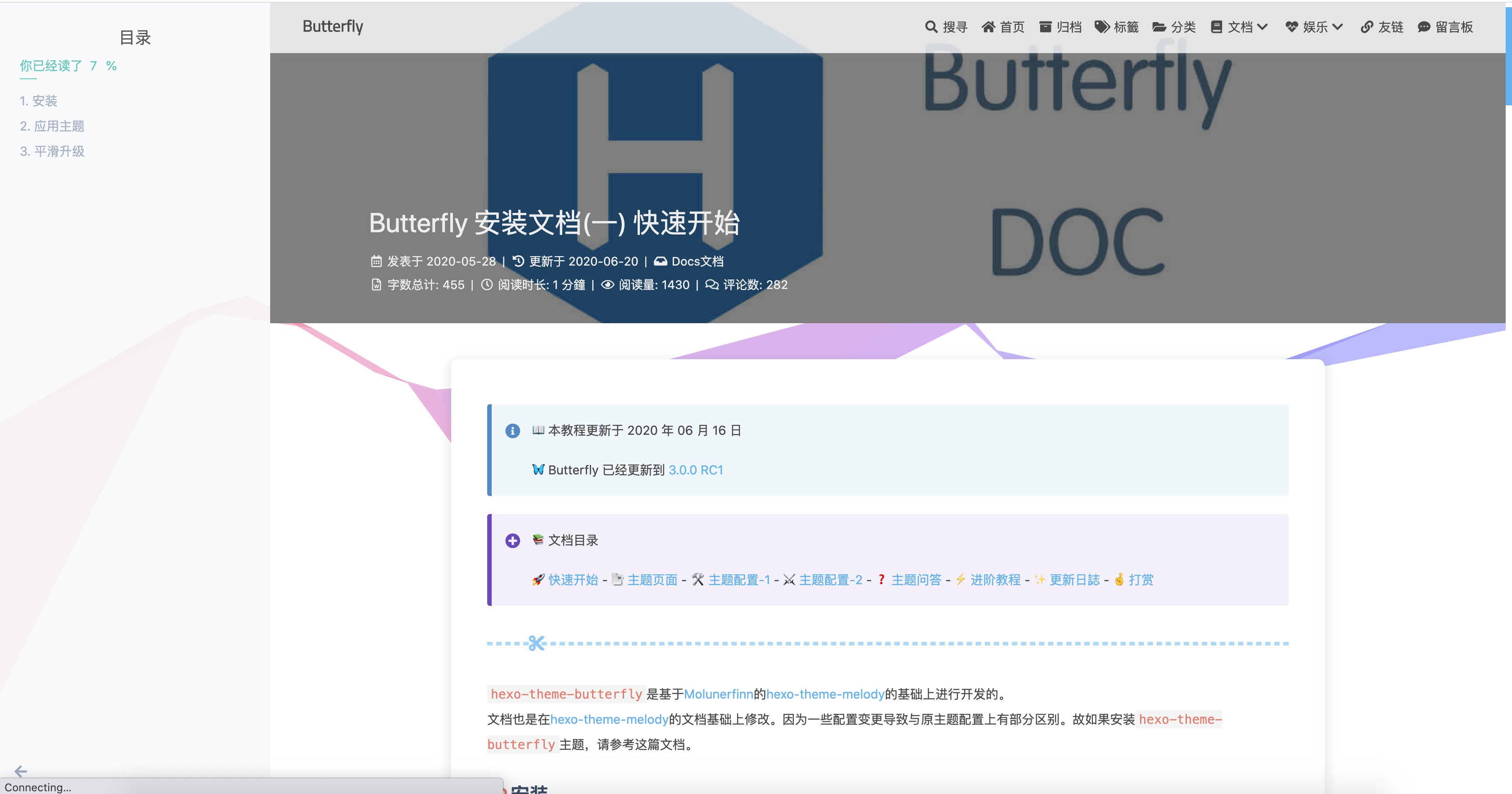Expand the 文档 dropdown menu
1512x794 pixels.
(x=1239, y=27)
